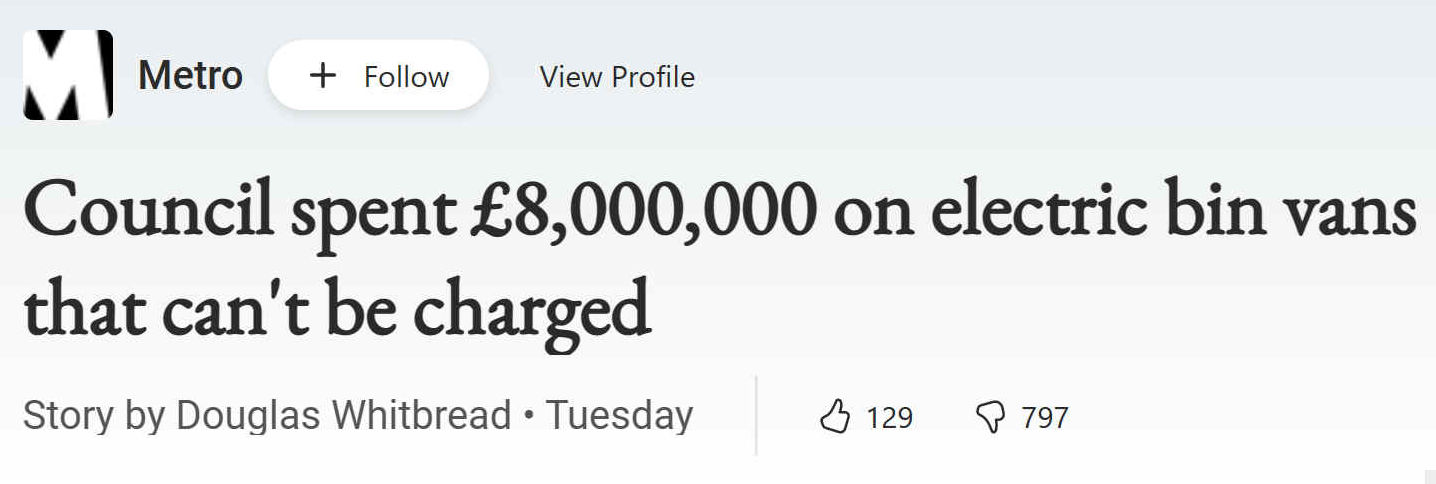This screenshot has height=484, width=1436.
Task: Click the word "Council" in headline
Action: (x=148, y=212)
